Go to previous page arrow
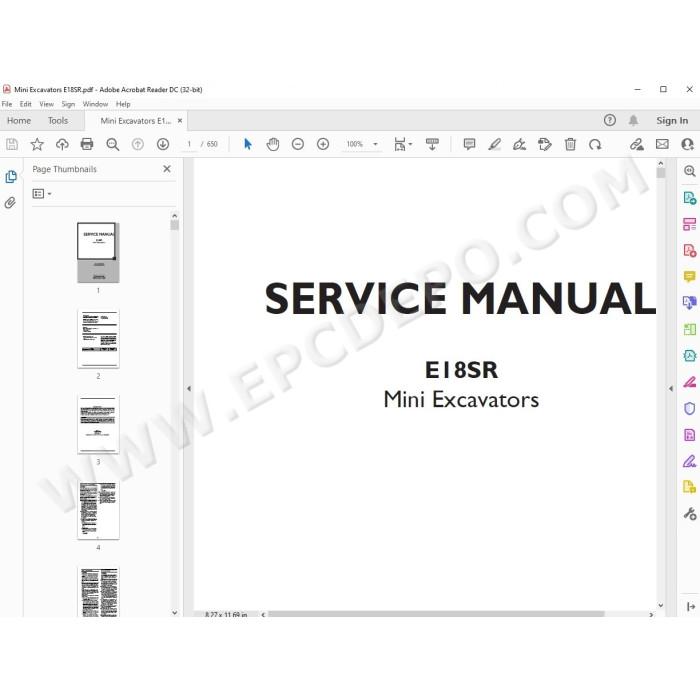Screen dimensions: 700x700 click(138, 144)
